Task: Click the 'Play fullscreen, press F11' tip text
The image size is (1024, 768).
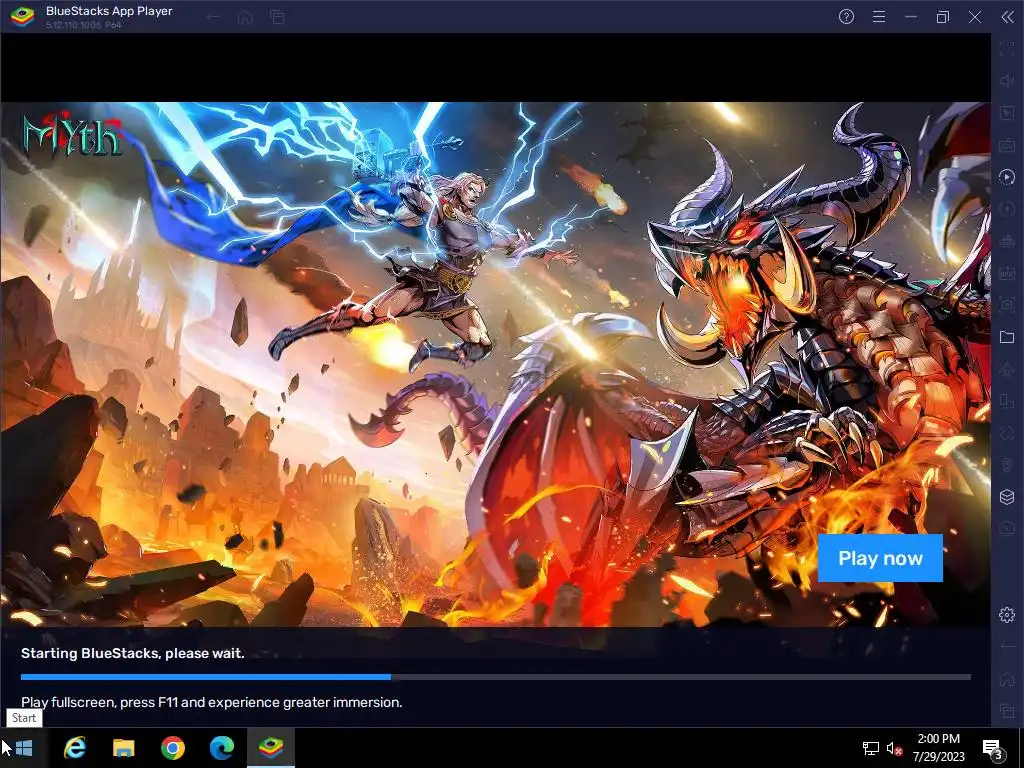Action: pos(212,703)
